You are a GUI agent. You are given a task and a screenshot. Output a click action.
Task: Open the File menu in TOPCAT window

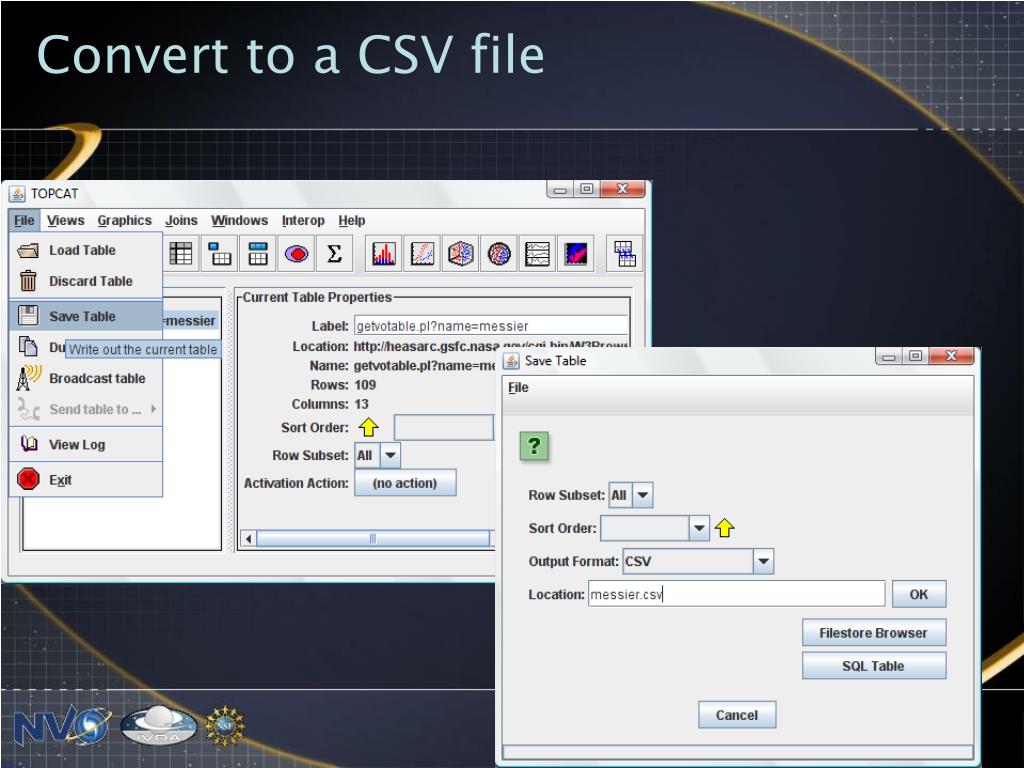[24, 221]
